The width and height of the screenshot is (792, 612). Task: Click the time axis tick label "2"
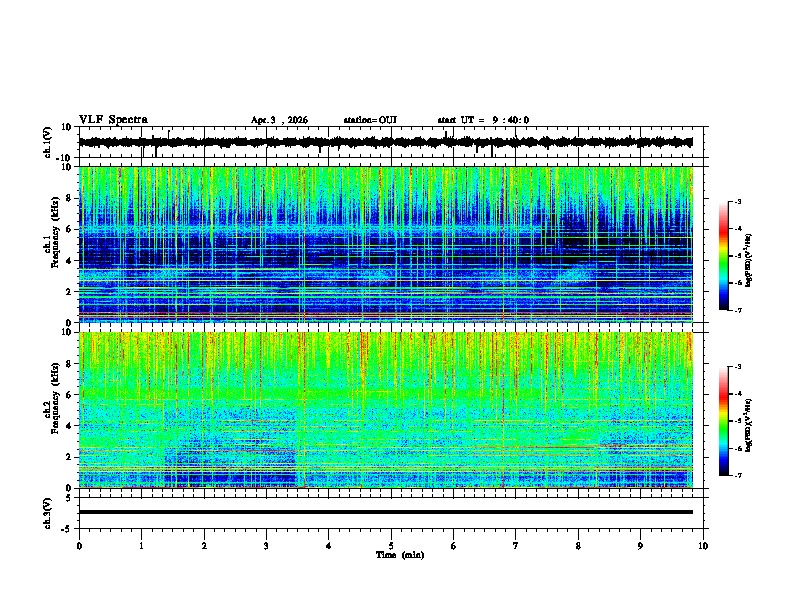click(x=204, y=546)
